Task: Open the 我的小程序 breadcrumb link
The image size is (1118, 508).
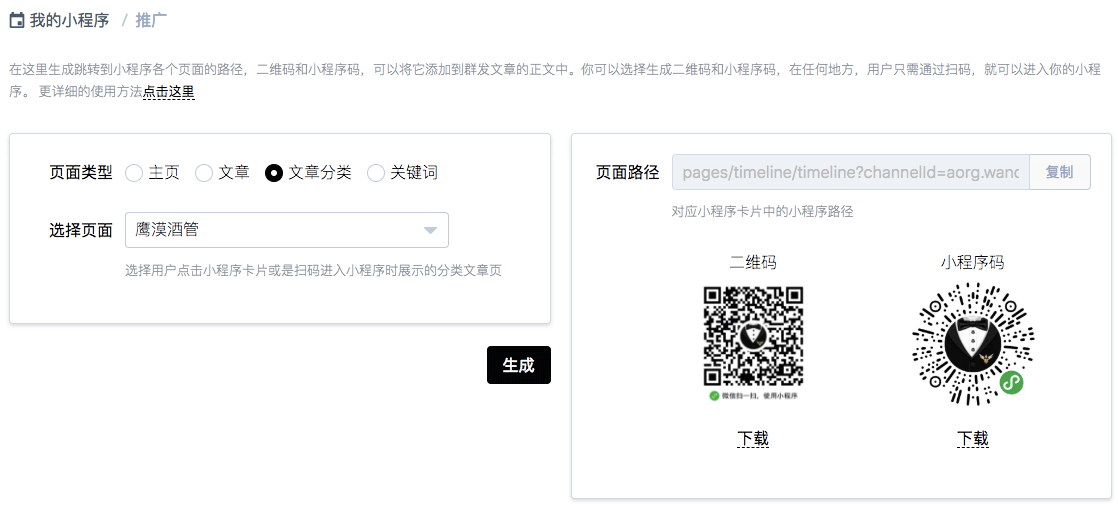Action: coord(69,20)
